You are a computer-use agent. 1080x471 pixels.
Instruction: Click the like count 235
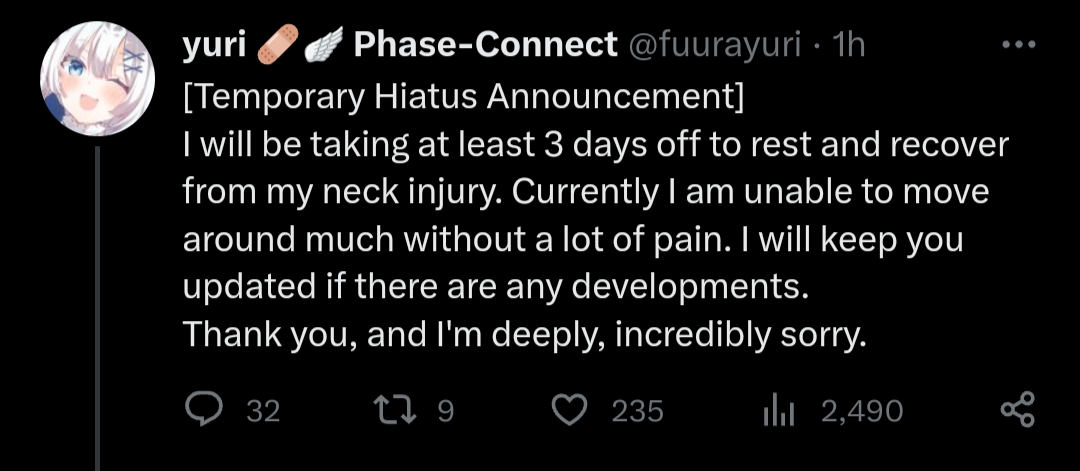tap(638, 412)
